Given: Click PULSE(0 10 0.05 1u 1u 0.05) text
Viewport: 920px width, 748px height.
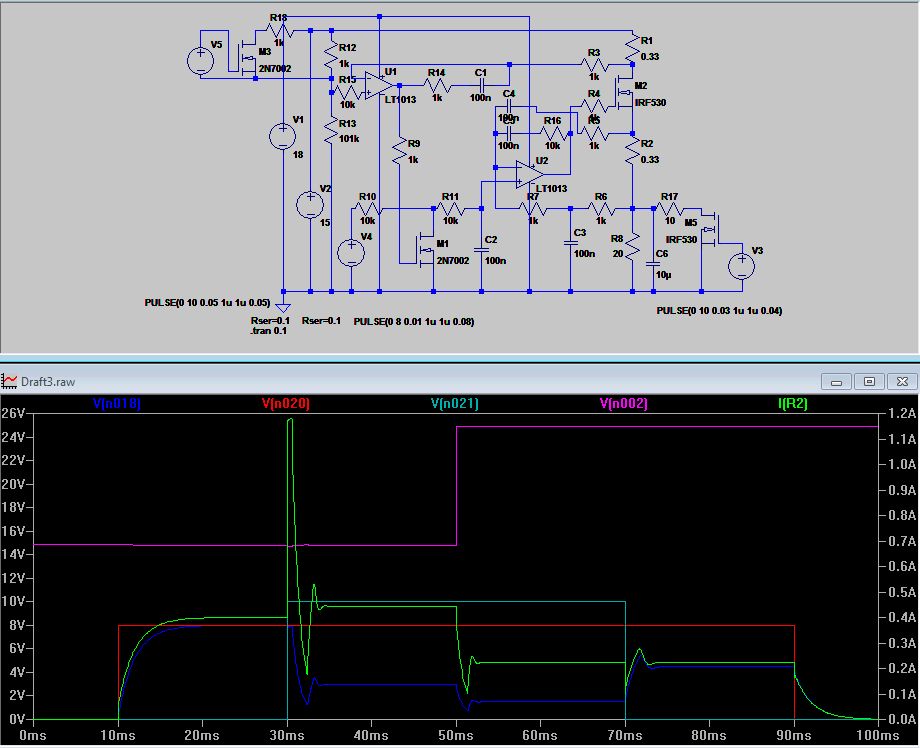Looking at the screenshot, I should [207, 303].
